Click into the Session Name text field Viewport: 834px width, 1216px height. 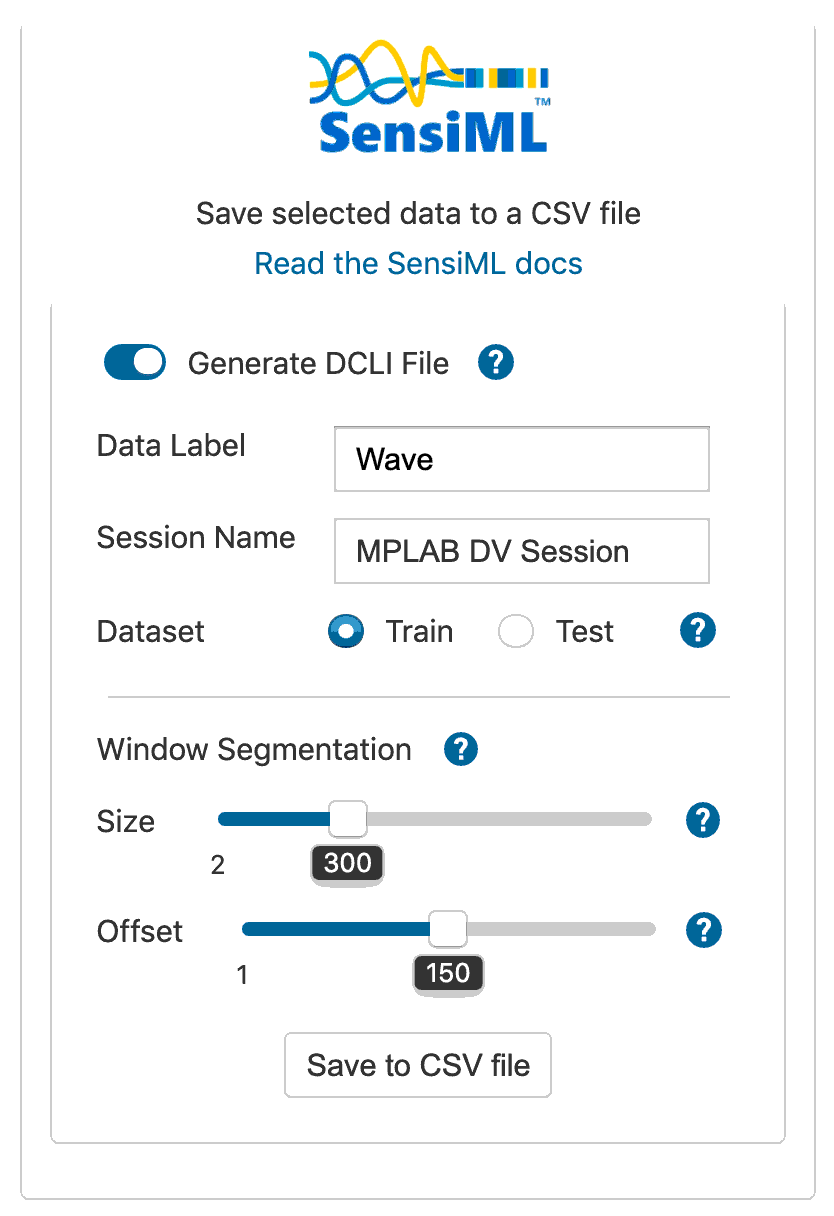click(521, 551)
